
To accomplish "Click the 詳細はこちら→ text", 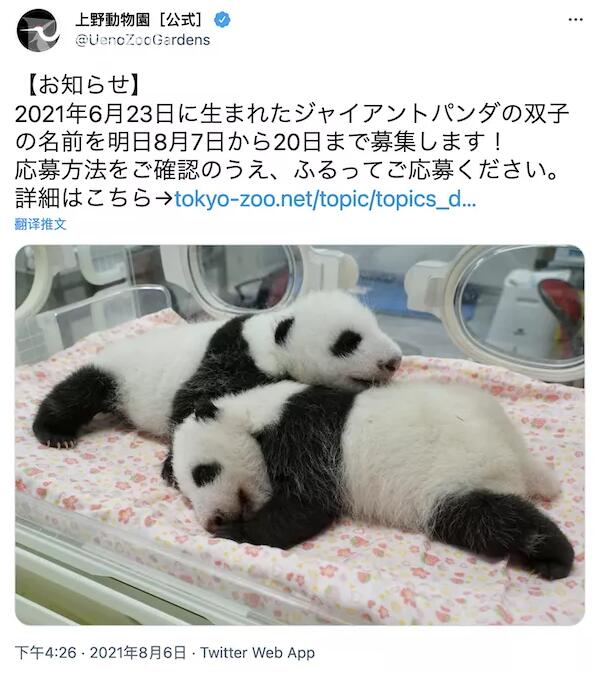I will point(94,199).
